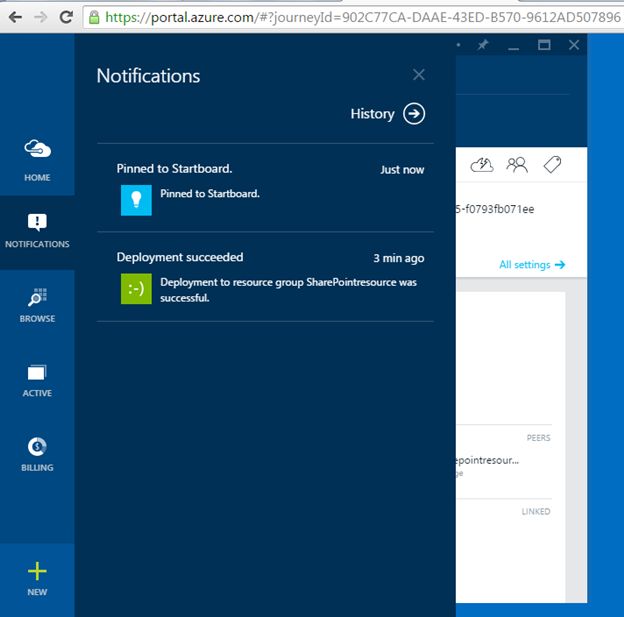Screen dimensions: 624x617
Task: Click the Notifications panel heading
Action: pos(148,76)
